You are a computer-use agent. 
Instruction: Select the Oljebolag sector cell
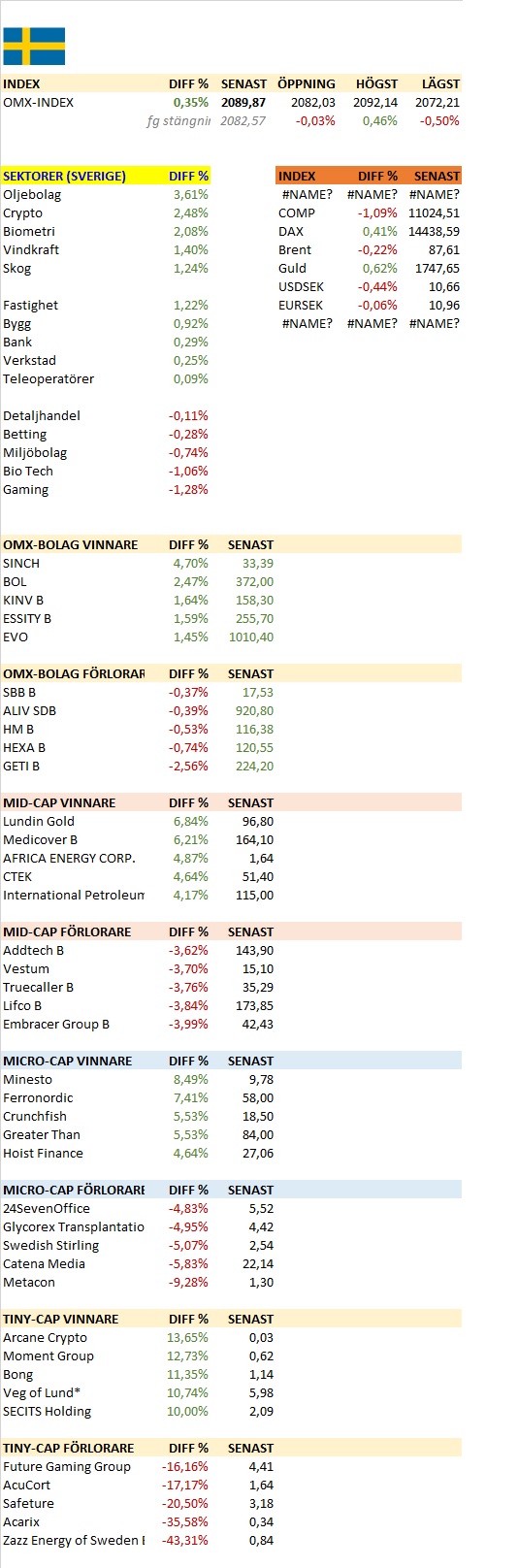tap(32, 194)
